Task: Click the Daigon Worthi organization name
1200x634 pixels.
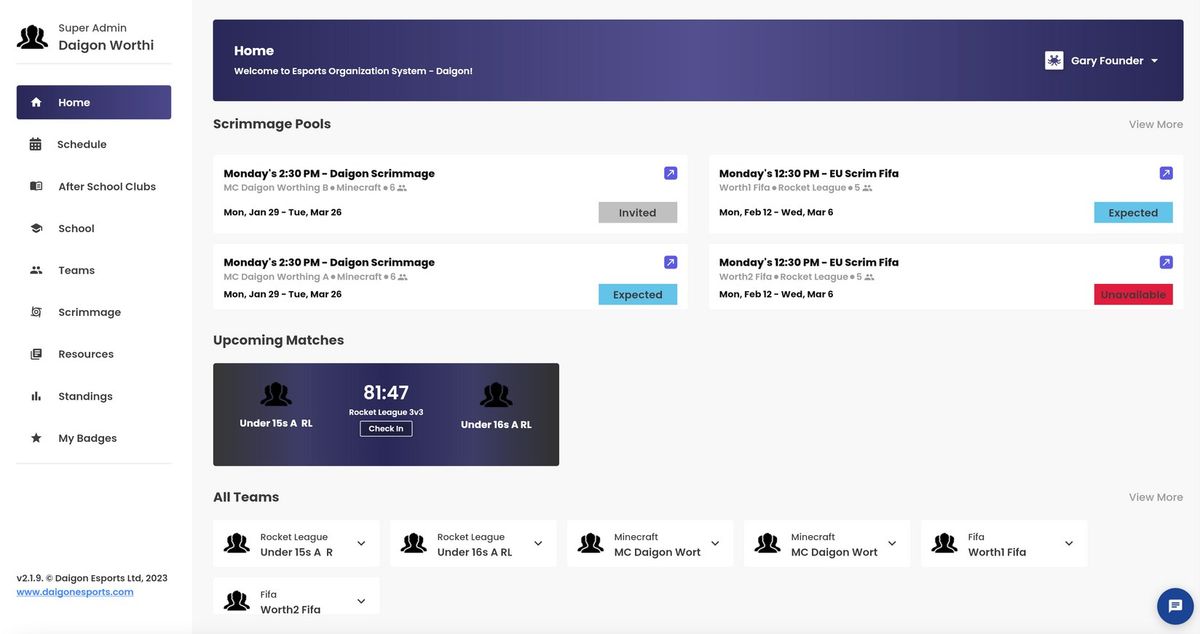Action: click(106, 45)
